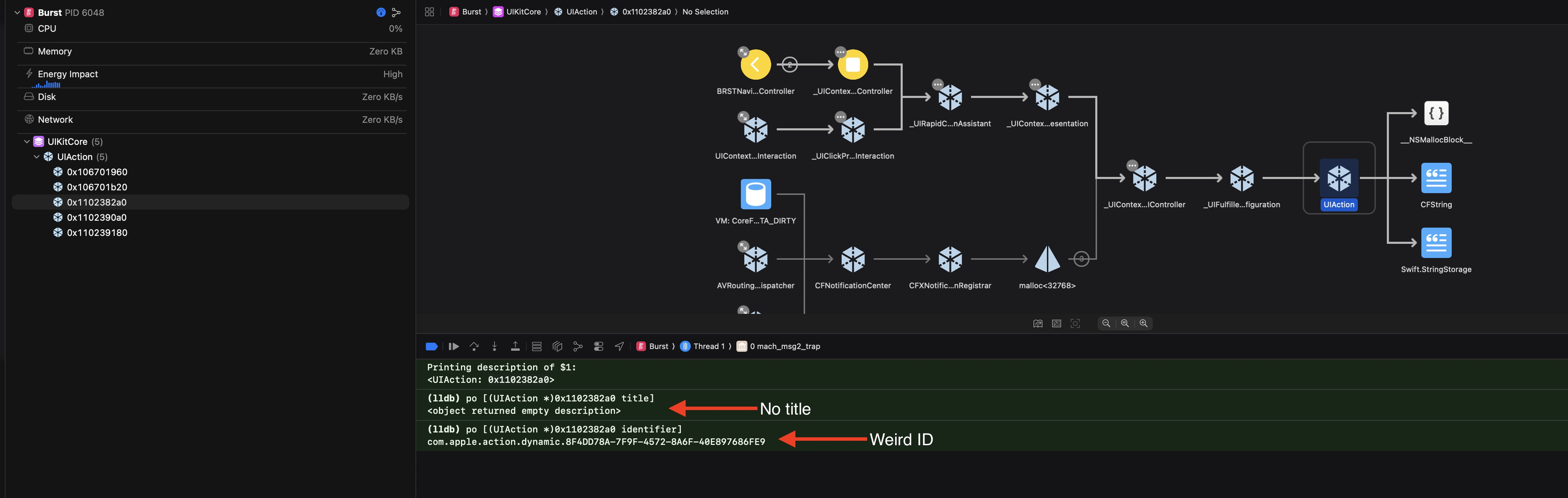Viewport: 1568px width, 498px height.
Task: Select the malloc<32768> pyramid node
Action: tap(1048, 259)
